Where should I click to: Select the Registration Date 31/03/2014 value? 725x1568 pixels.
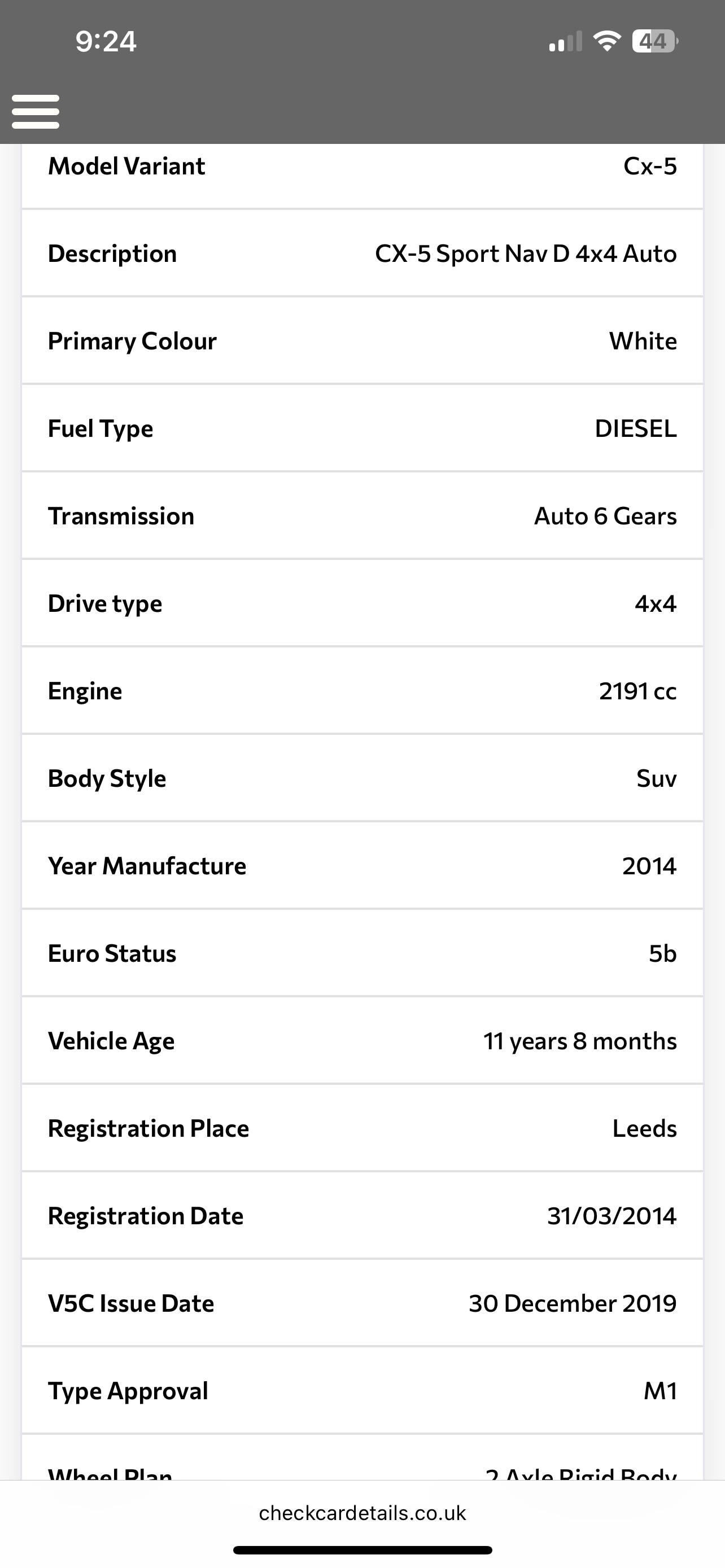pyautogui.click(x=611, y=1216)
